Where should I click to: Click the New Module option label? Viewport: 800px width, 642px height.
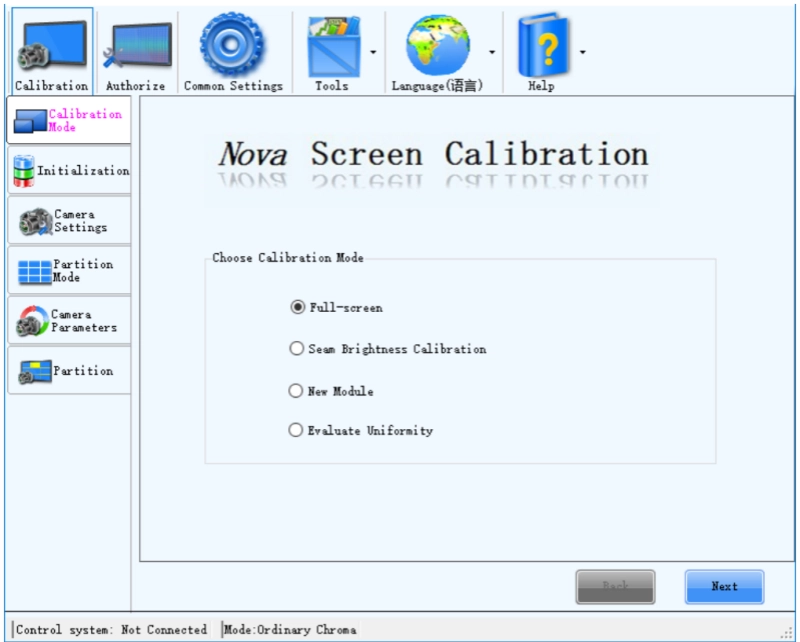(x=340, y=391)
